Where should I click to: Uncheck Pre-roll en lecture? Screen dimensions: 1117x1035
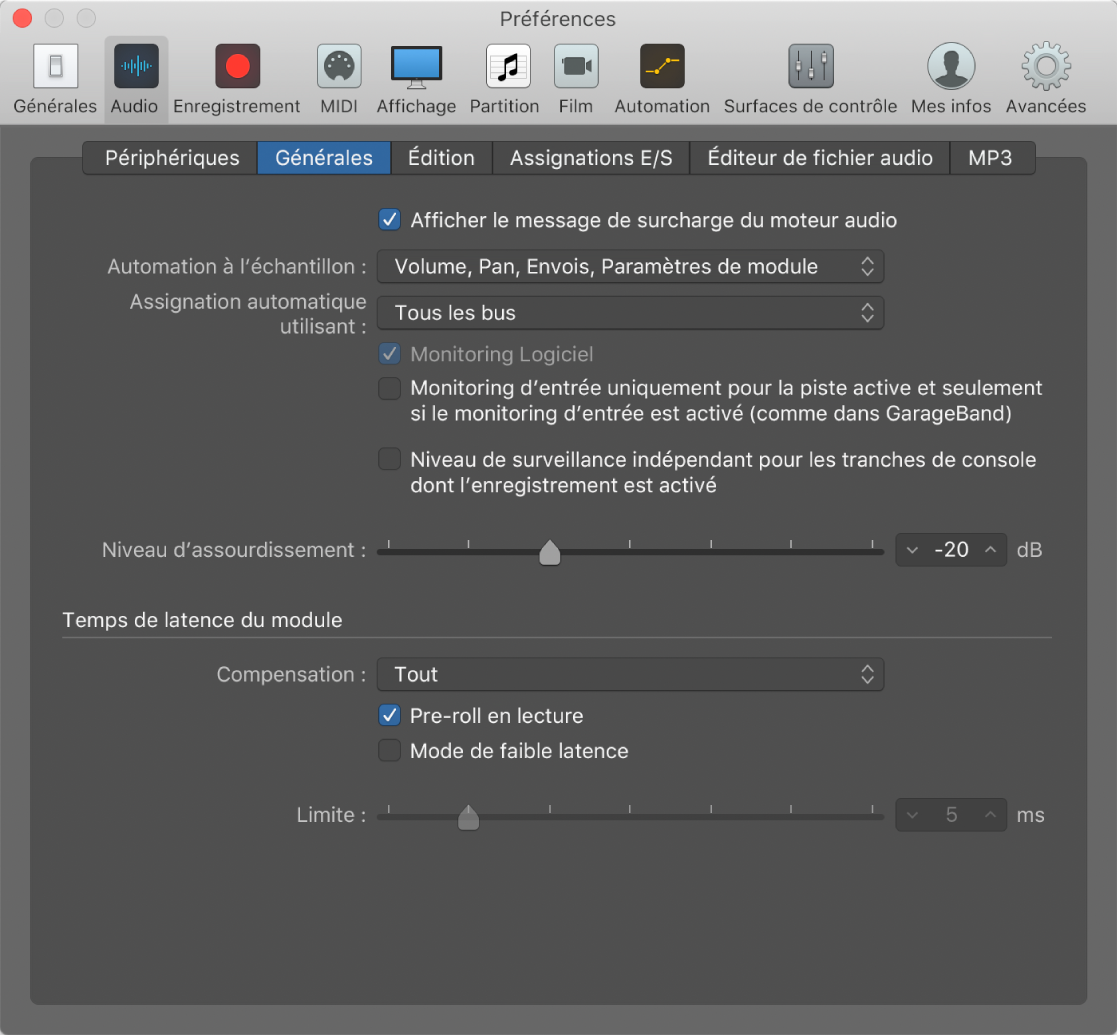[x=389, y=716]
